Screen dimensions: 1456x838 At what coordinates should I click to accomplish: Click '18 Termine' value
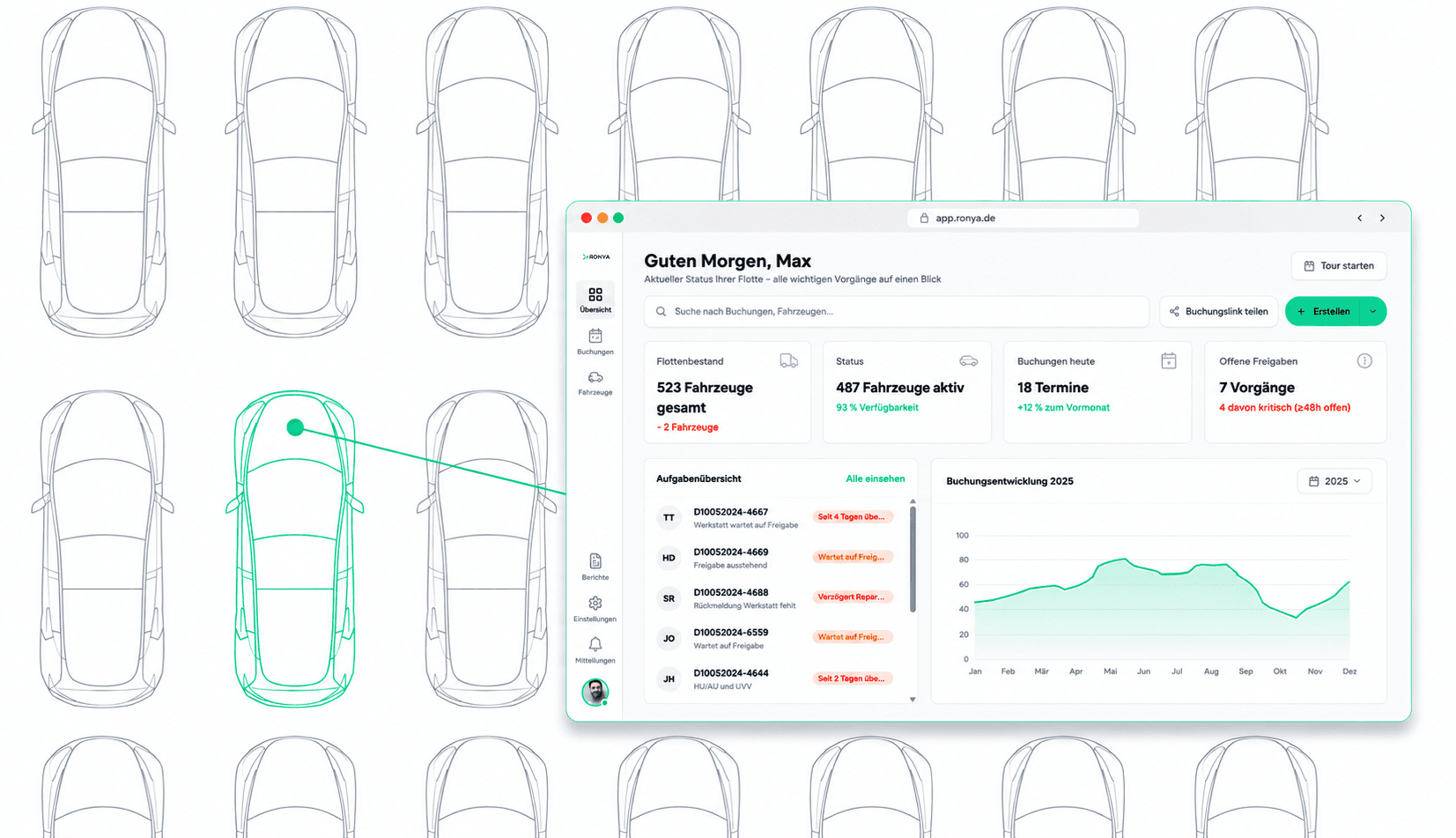(x=1053, y=388)
